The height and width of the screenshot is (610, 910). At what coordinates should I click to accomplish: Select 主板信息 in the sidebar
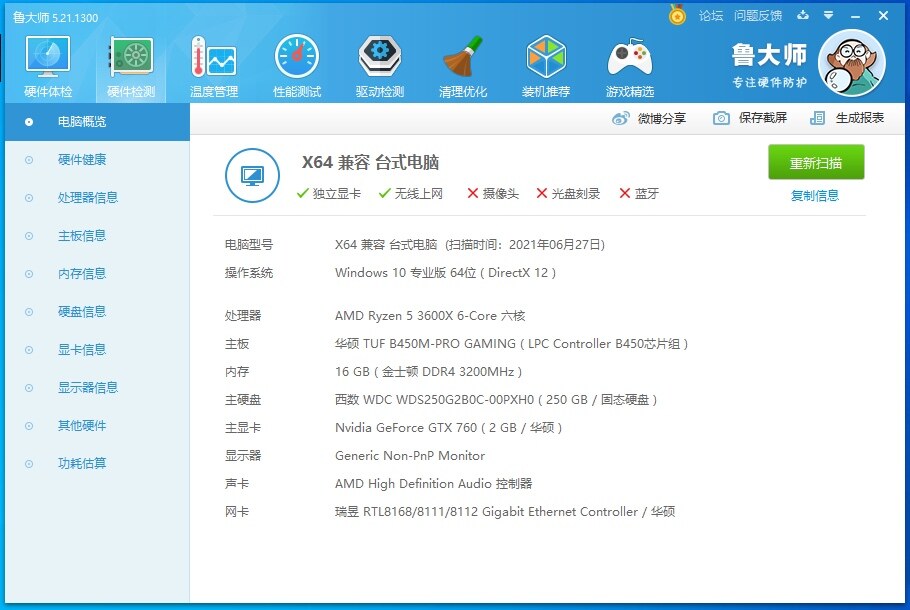coord(82,236)
